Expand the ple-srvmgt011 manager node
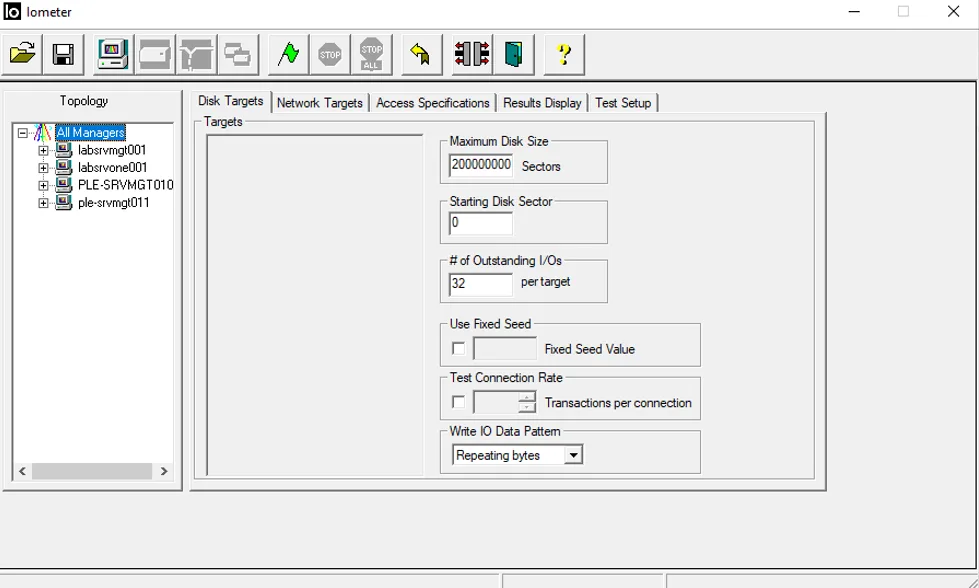The width and height of the screenshot is (979, 588). pos(43,203)
